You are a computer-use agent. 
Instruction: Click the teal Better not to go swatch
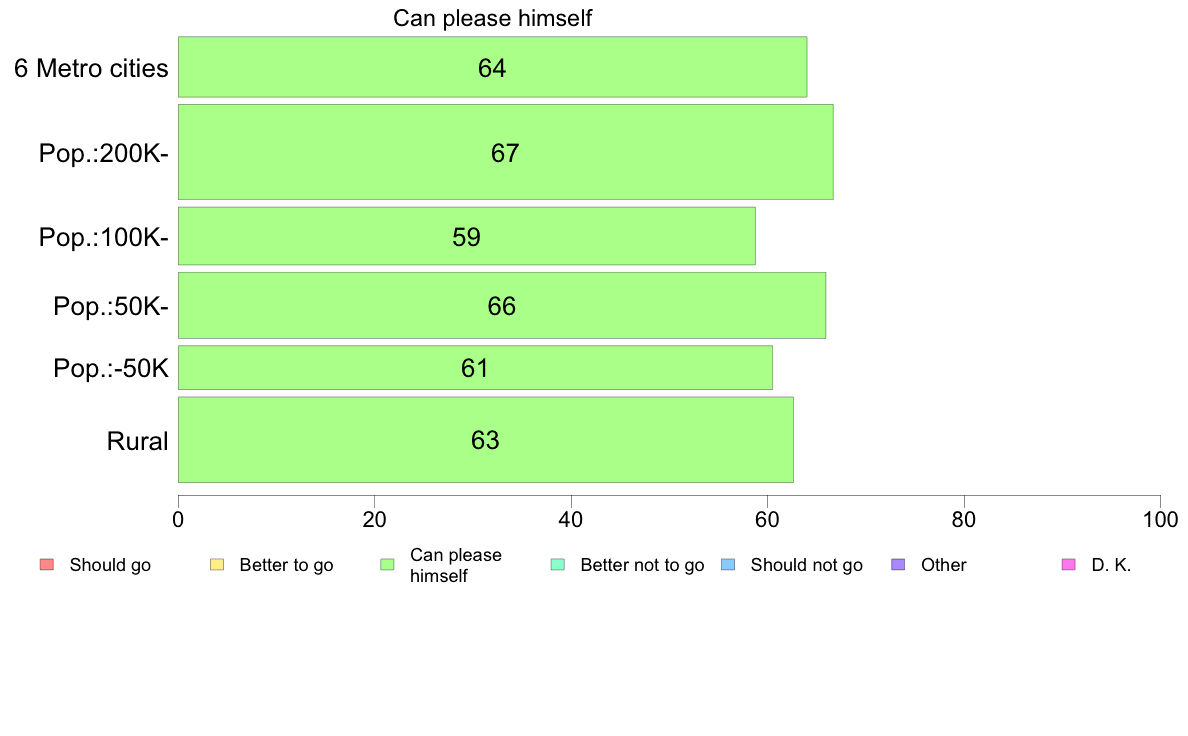tap(558, 565)
